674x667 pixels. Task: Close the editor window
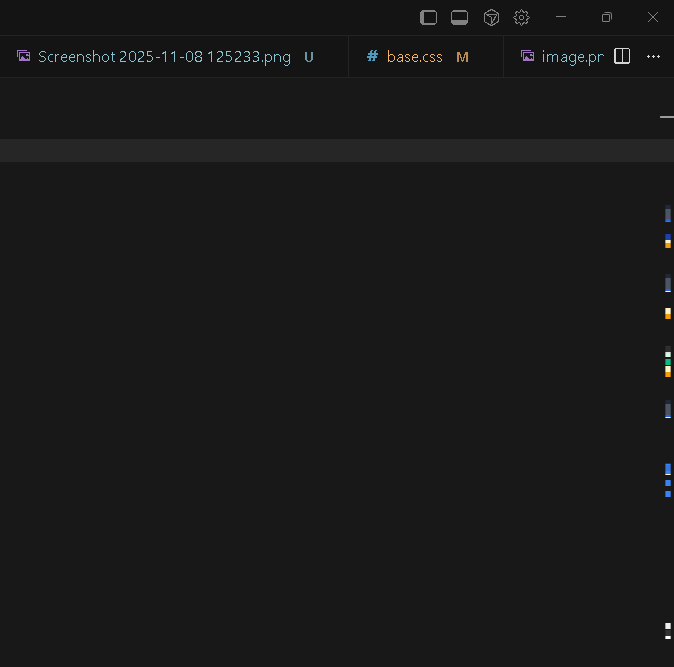[x=652, y=17]
